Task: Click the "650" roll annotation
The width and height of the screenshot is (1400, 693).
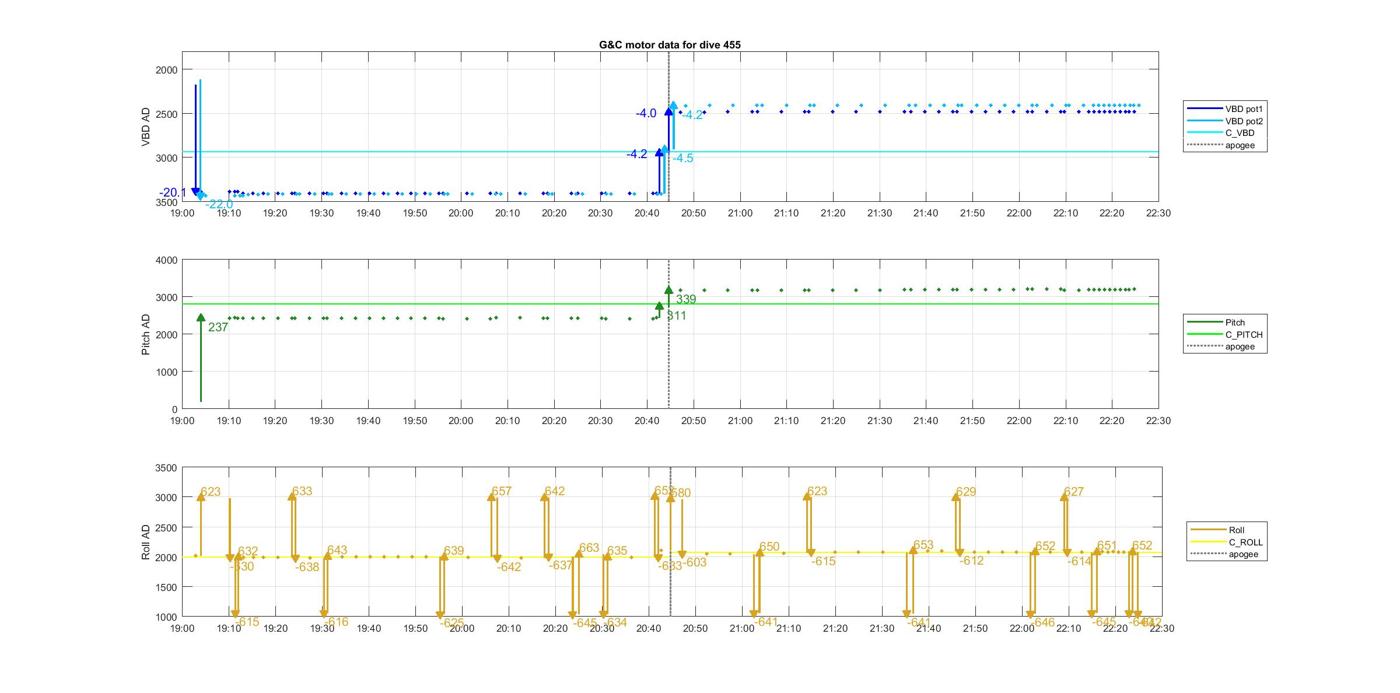Action: pyautogui.click(x=769, y=547)
